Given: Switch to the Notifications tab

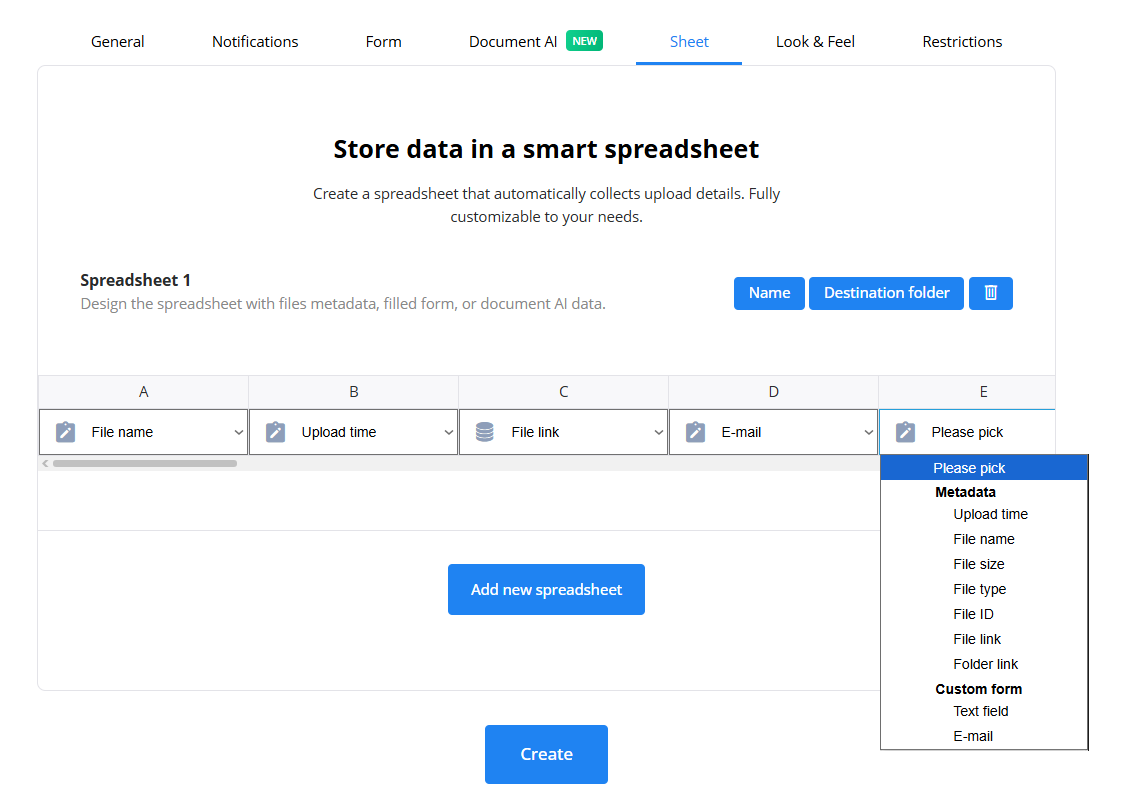Looking at the screenshot, I should (255, 42).
